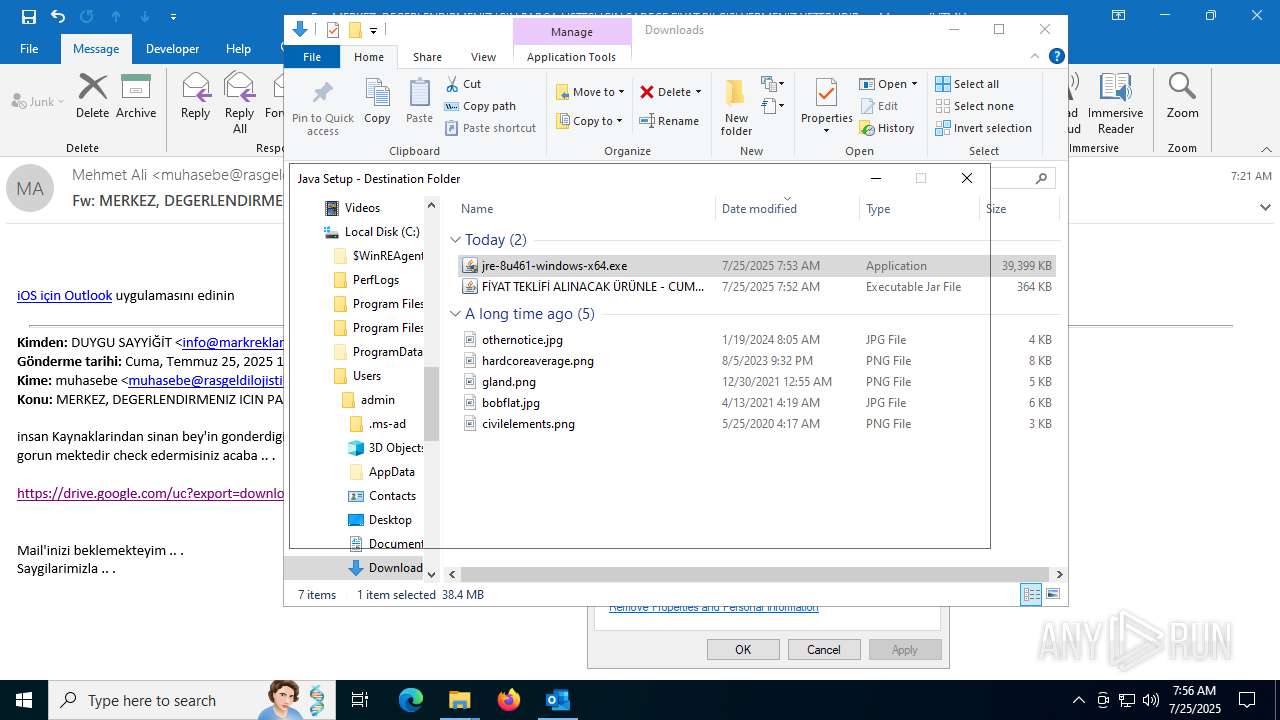Switch to details view icon in status bar
The height and width of the screenshot is (720, 1280).
pyautogui.click(x=1031, y=594)
